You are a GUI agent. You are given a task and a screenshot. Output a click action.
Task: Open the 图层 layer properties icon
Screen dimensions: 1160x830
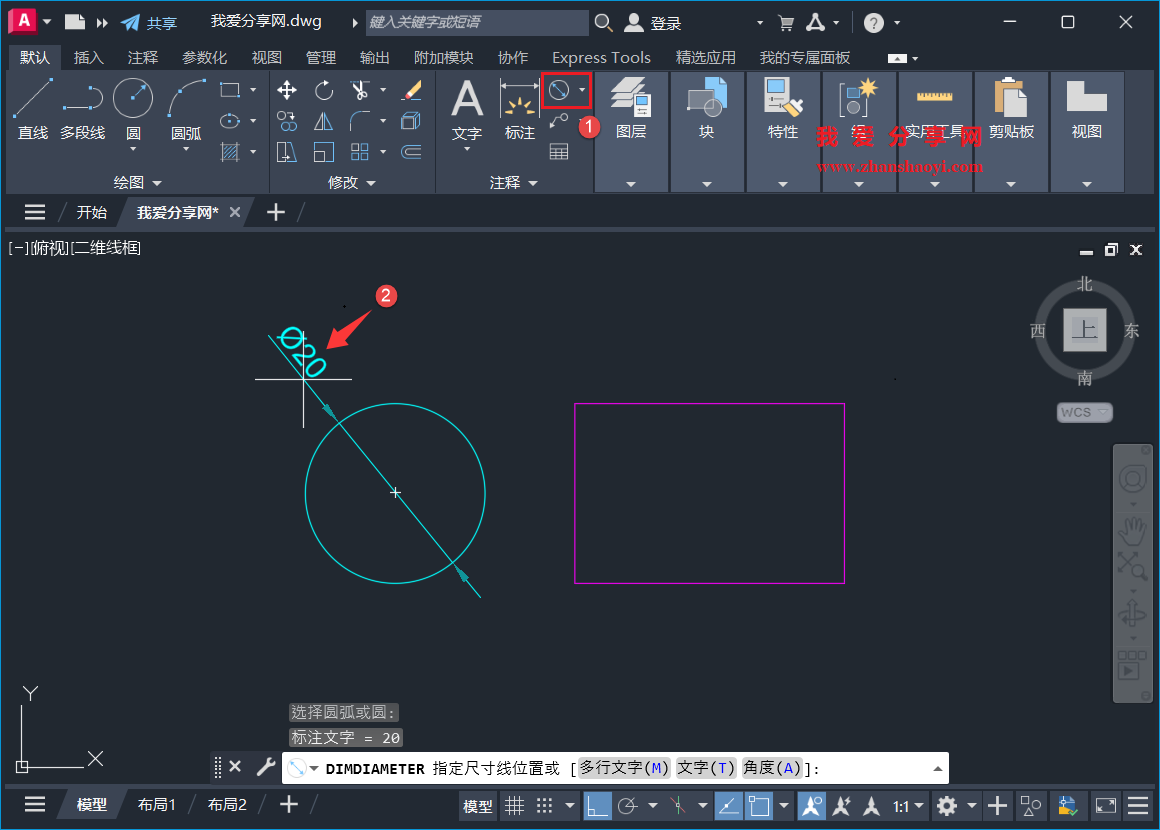[x=632, y=100]
